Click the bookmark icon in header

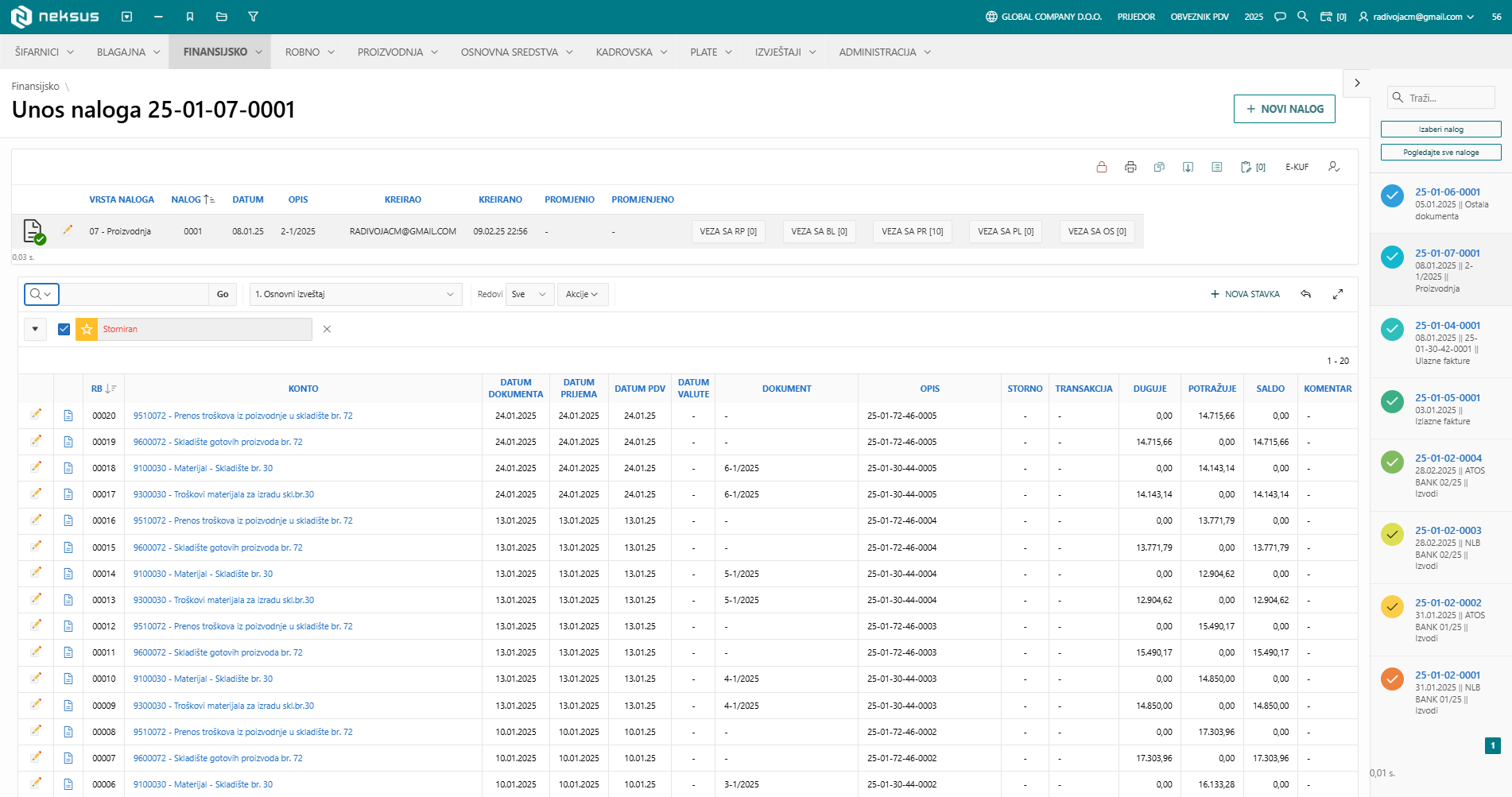click(189, 17)
